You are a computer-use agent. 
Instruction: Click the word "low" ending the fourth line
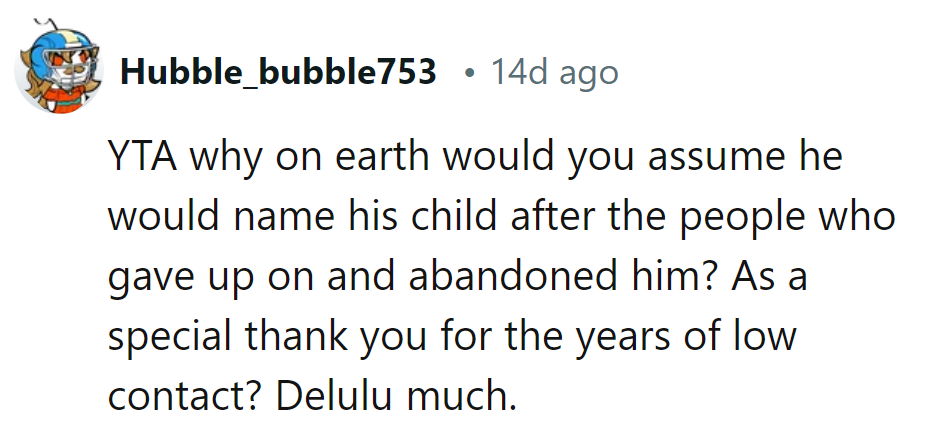click(x=763, y=338)
